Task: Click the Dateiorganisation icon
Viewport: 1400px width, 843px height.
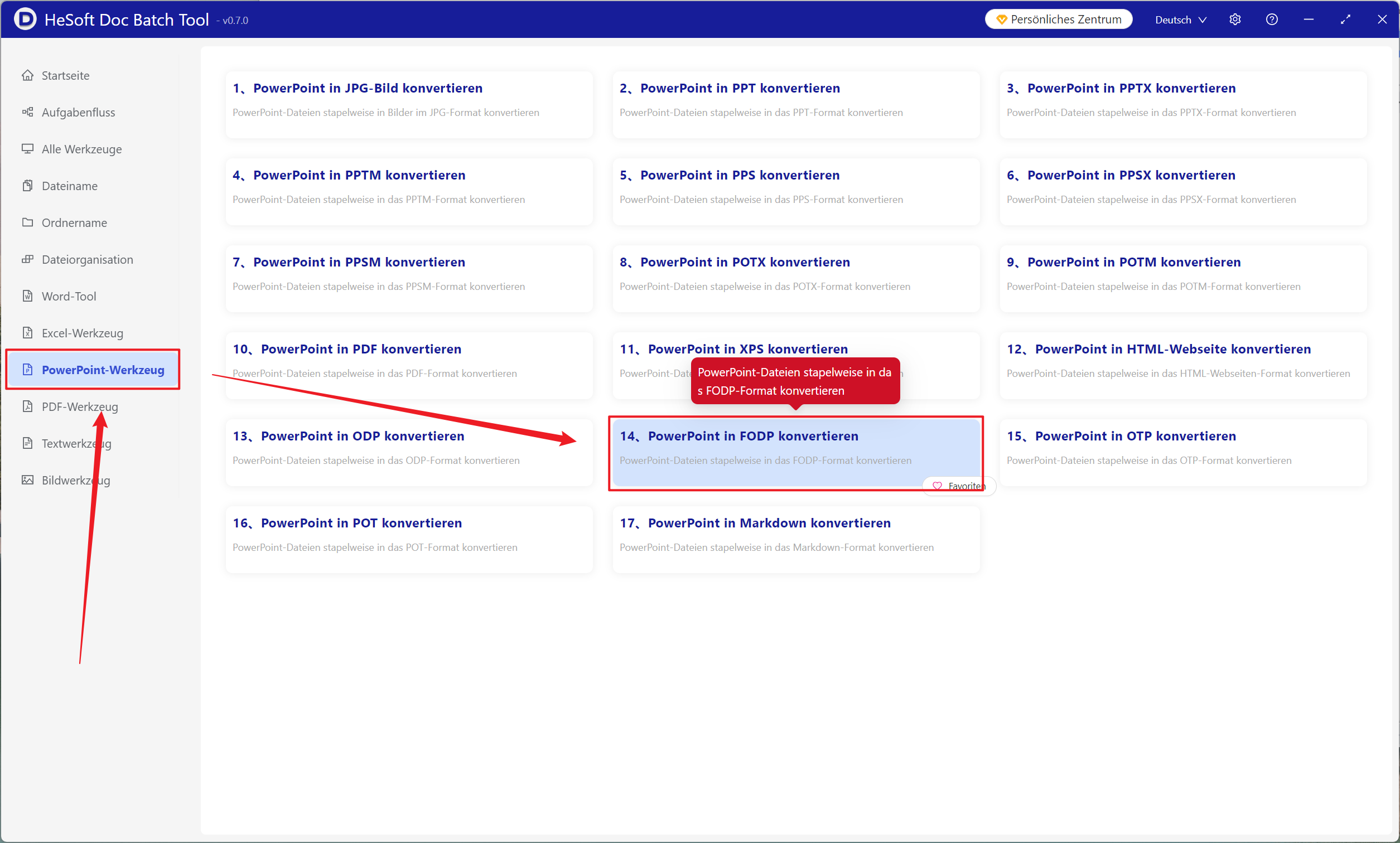Action: [x=27, y=259]
